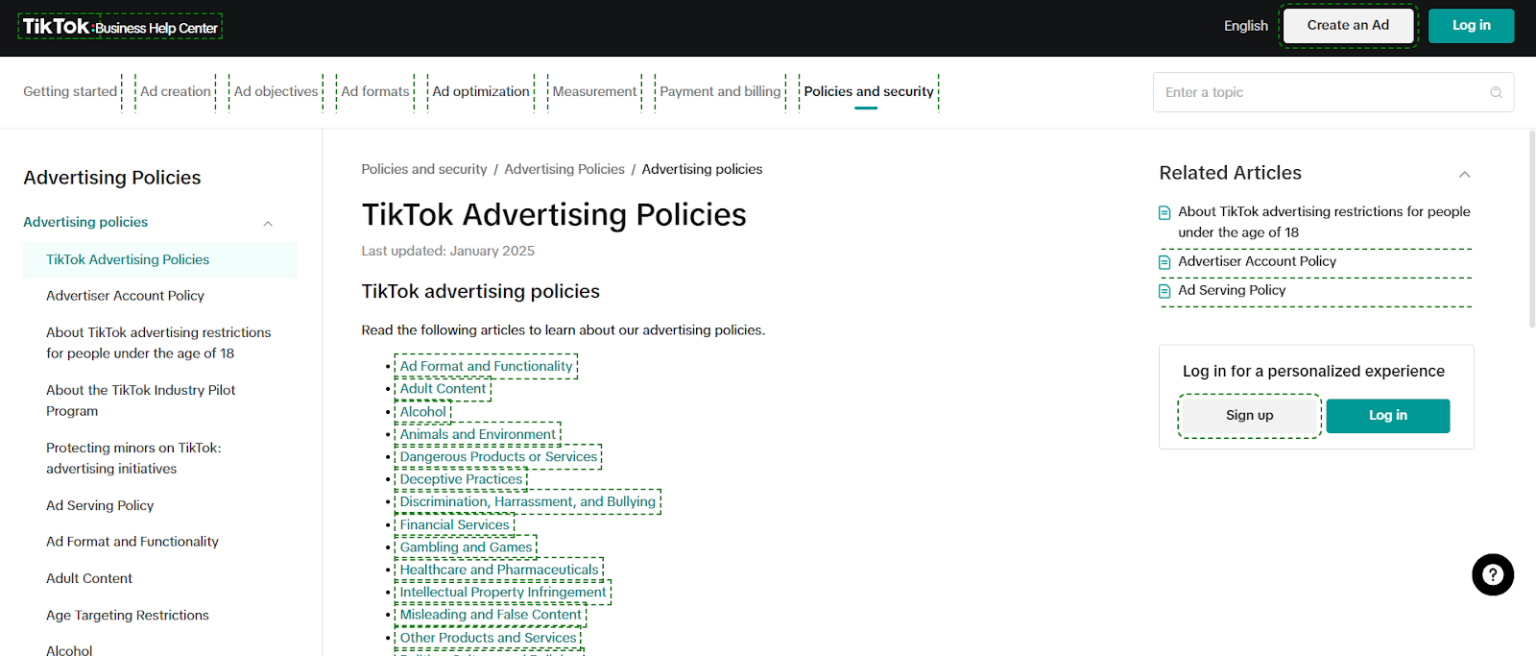The image size is (1536, 656).
Task: Click the Log in button in the header
Action: 1471,26
